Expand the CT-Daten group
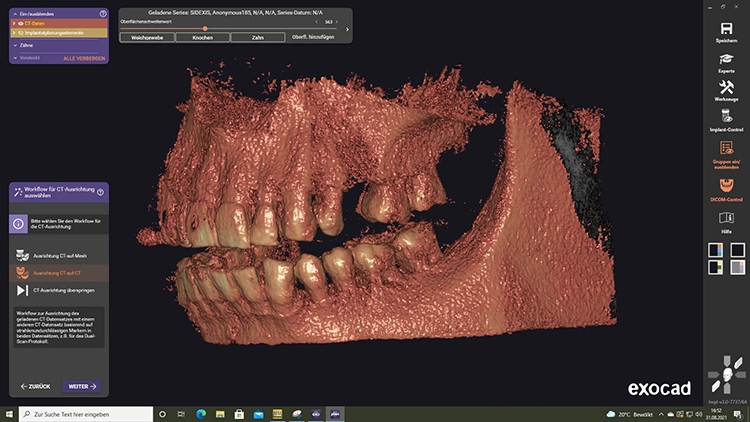 (14, 23)
